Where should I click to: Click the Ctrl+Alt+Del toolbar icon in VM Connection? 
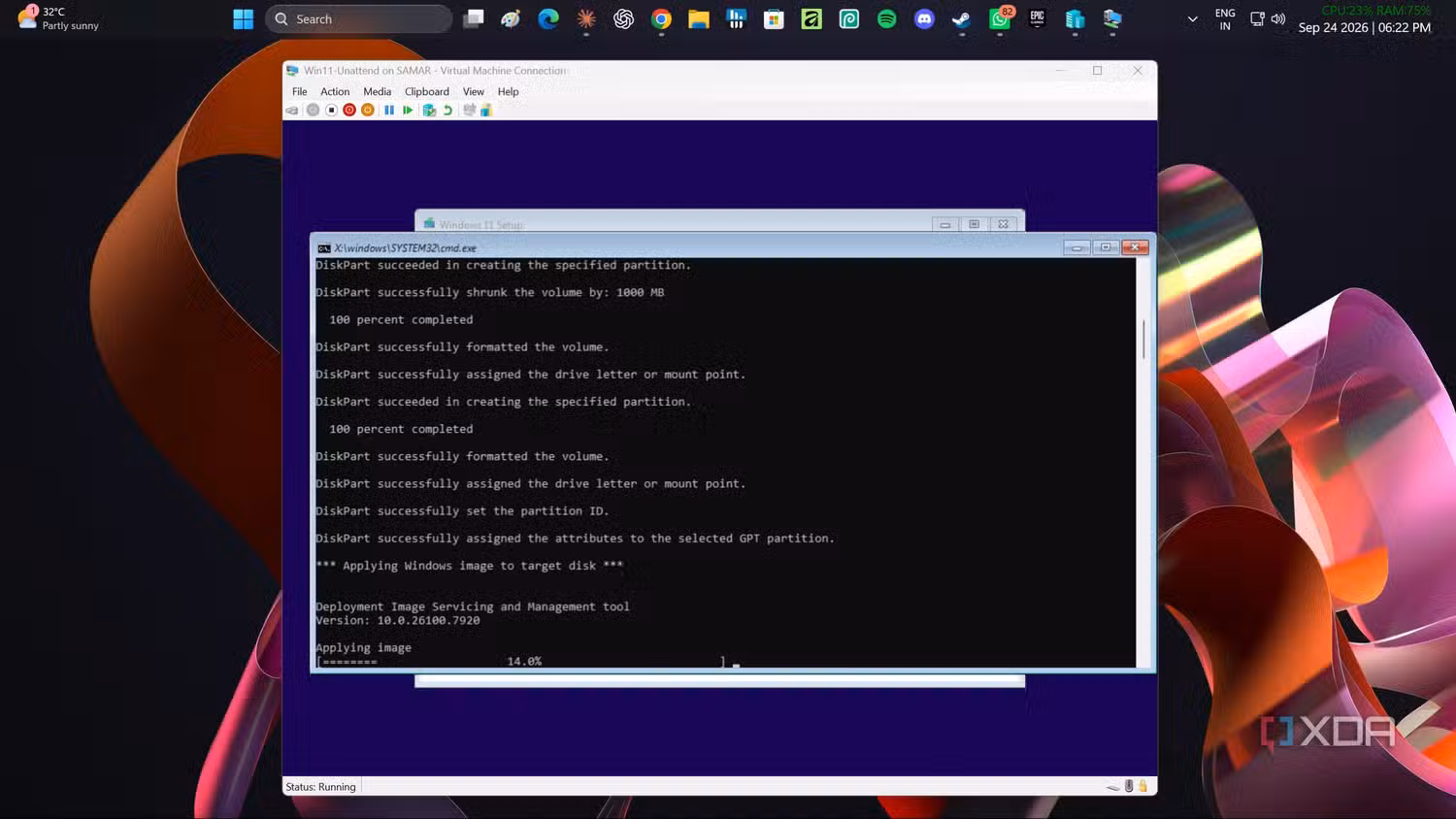click(x=292, y=111)
